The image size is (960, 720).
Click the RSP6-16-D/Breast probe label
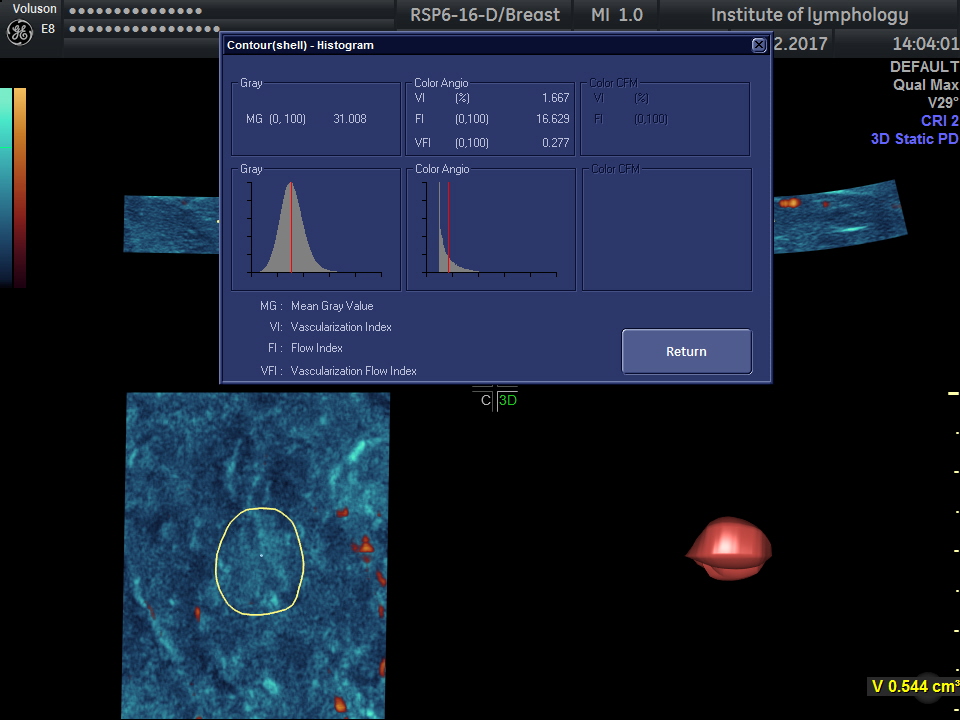[x=485, y=15]
